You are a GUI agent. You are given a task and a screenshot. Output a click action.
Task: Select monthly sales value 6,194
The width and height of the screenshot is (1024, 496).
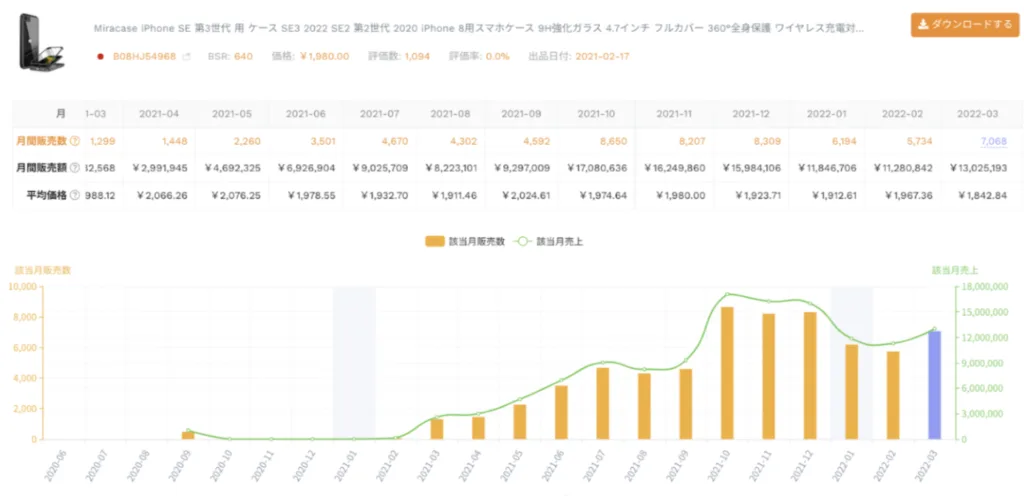click(x=843, y=140)
